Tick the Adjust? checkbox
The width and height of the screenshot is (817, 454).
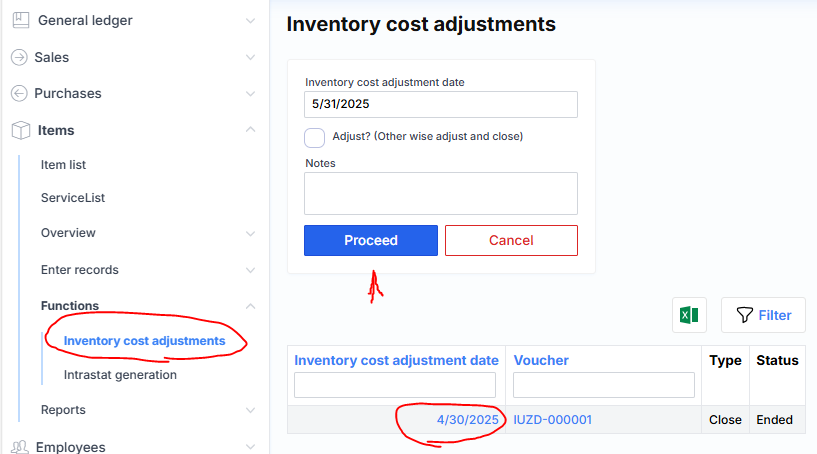315,137
